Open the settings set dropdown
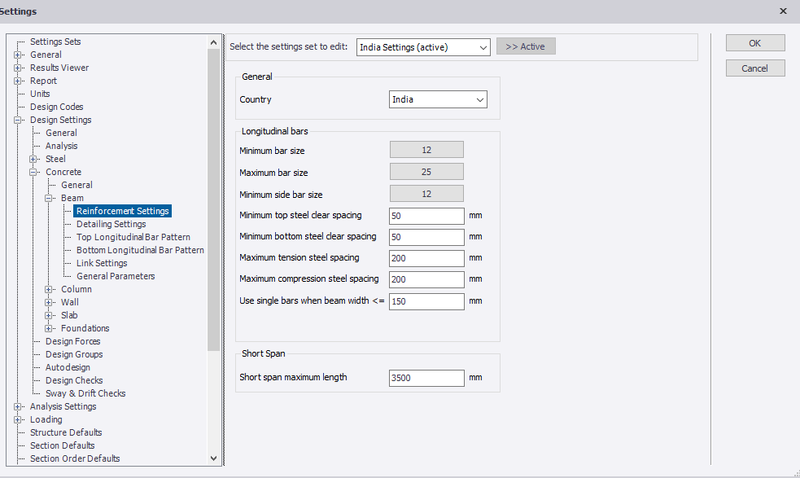 pyautogui.click(x=423, y=47)
